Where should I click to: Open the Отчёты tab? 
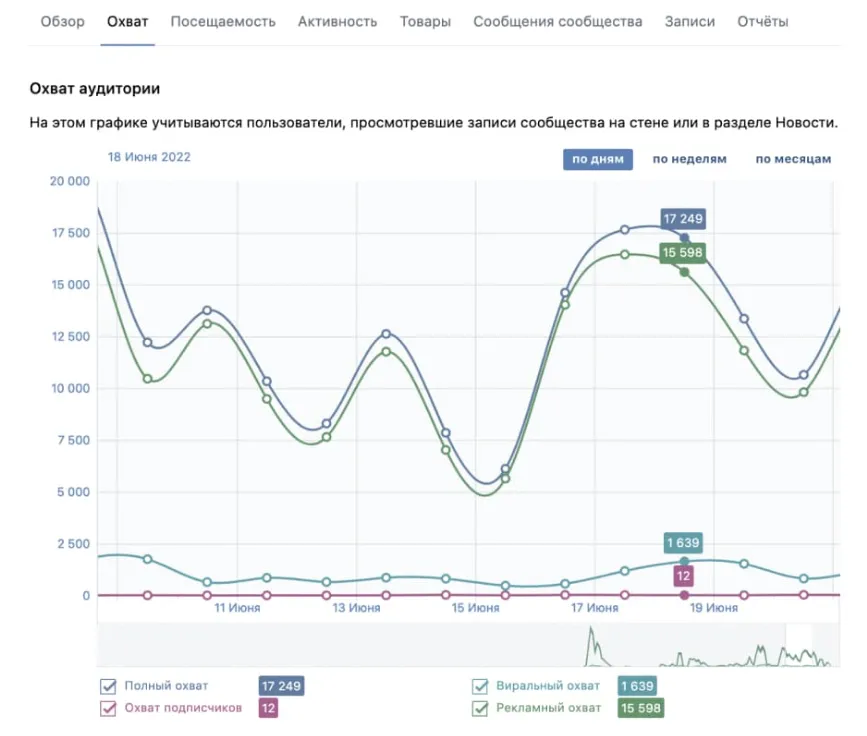pos(762,22)
